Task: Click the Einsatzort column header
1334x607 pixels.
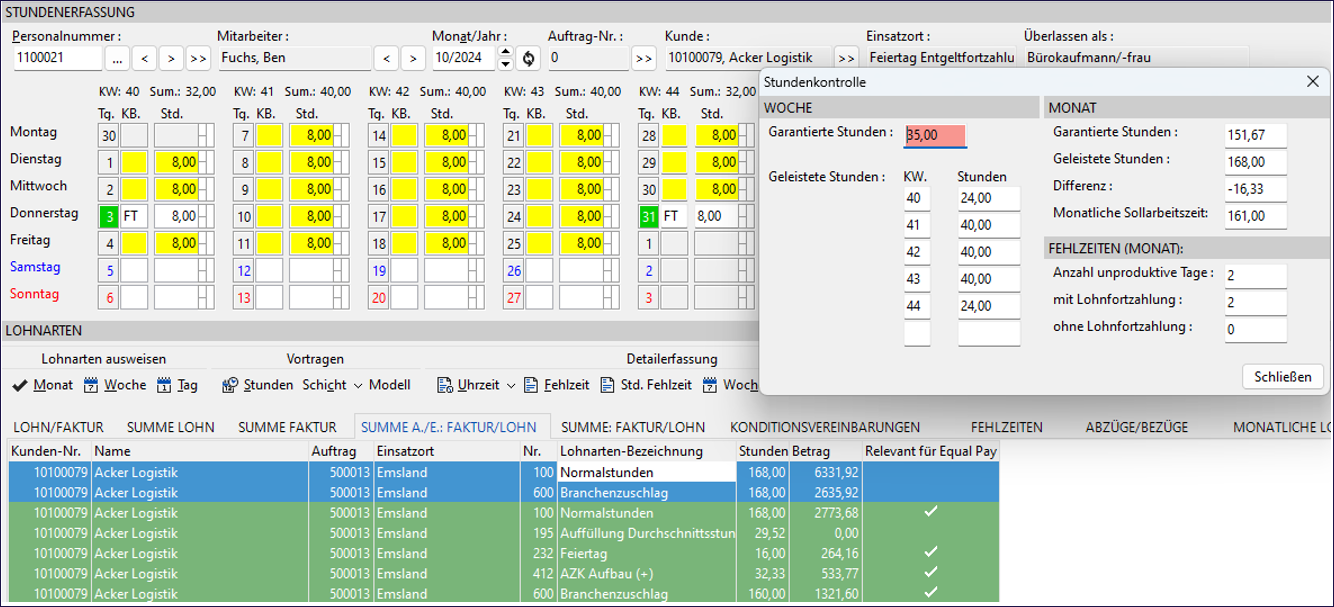Action: (447, 452)
